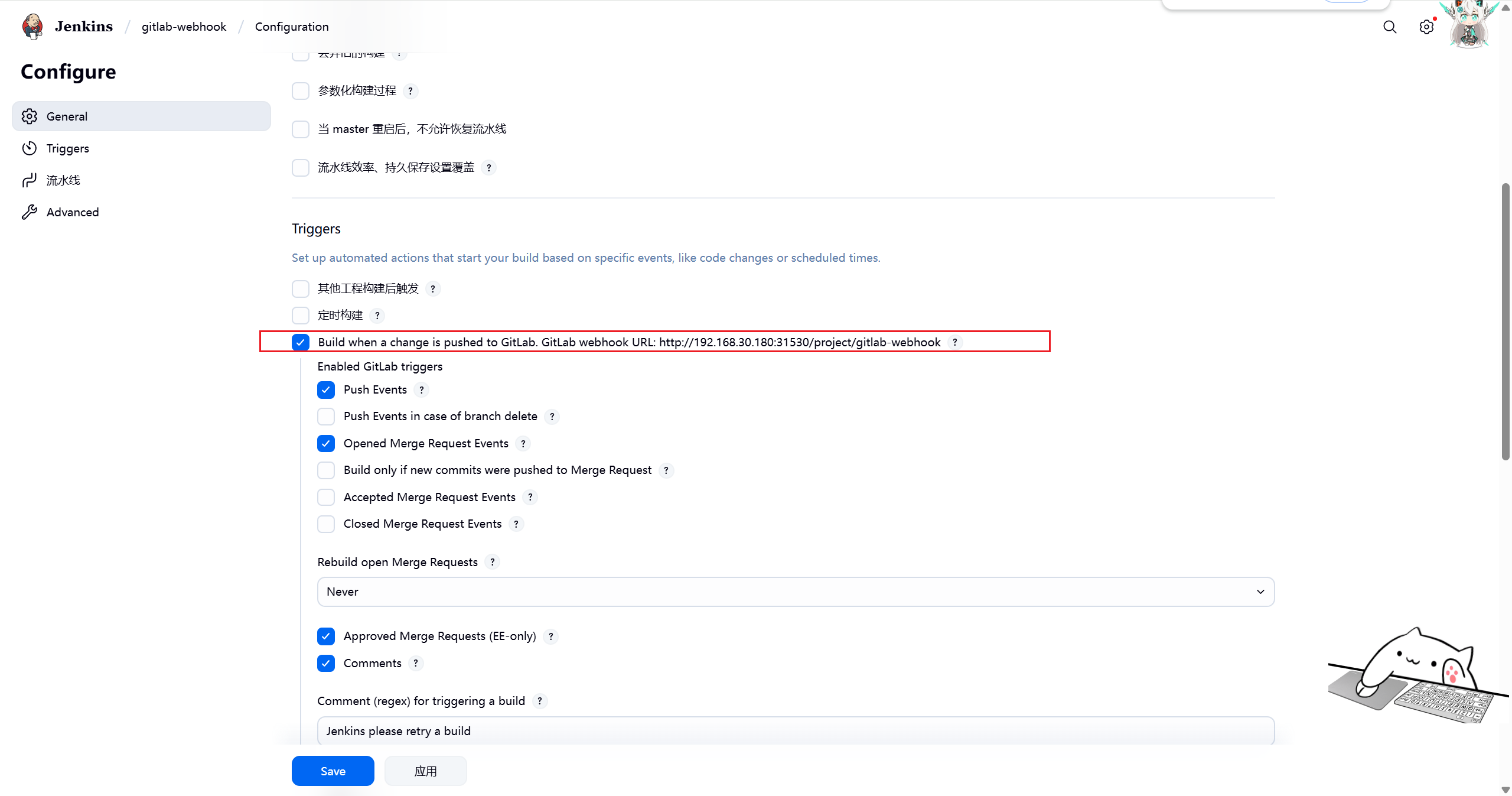The width and height of the screenshot is (1512, 796).
Task: Uncheck Comments trigger checkbox
Action: tap(326, 664)
